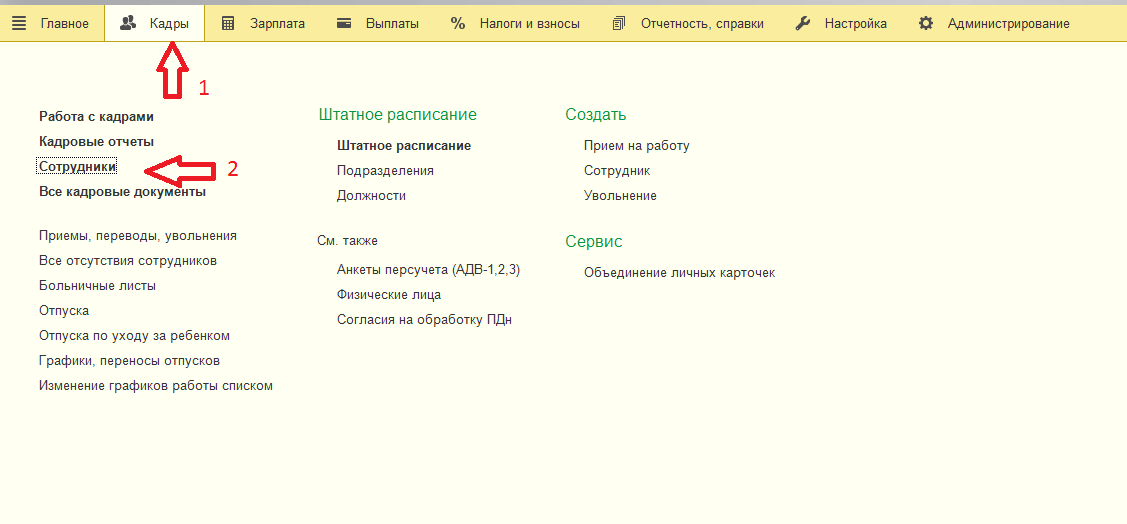This screenshot has height=524, width=1127.
Task: Open Физические лица list
Action: [389, 295]
